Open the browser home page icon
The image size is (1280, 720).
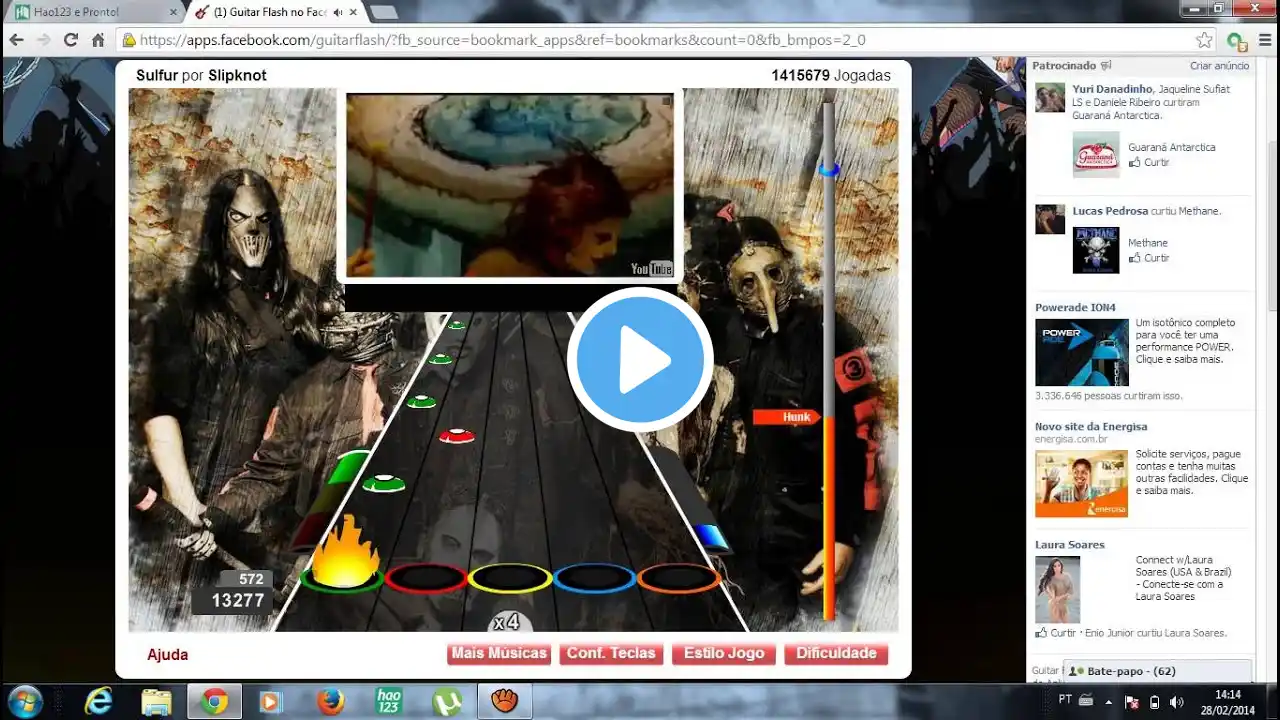[x=98, y=40]
